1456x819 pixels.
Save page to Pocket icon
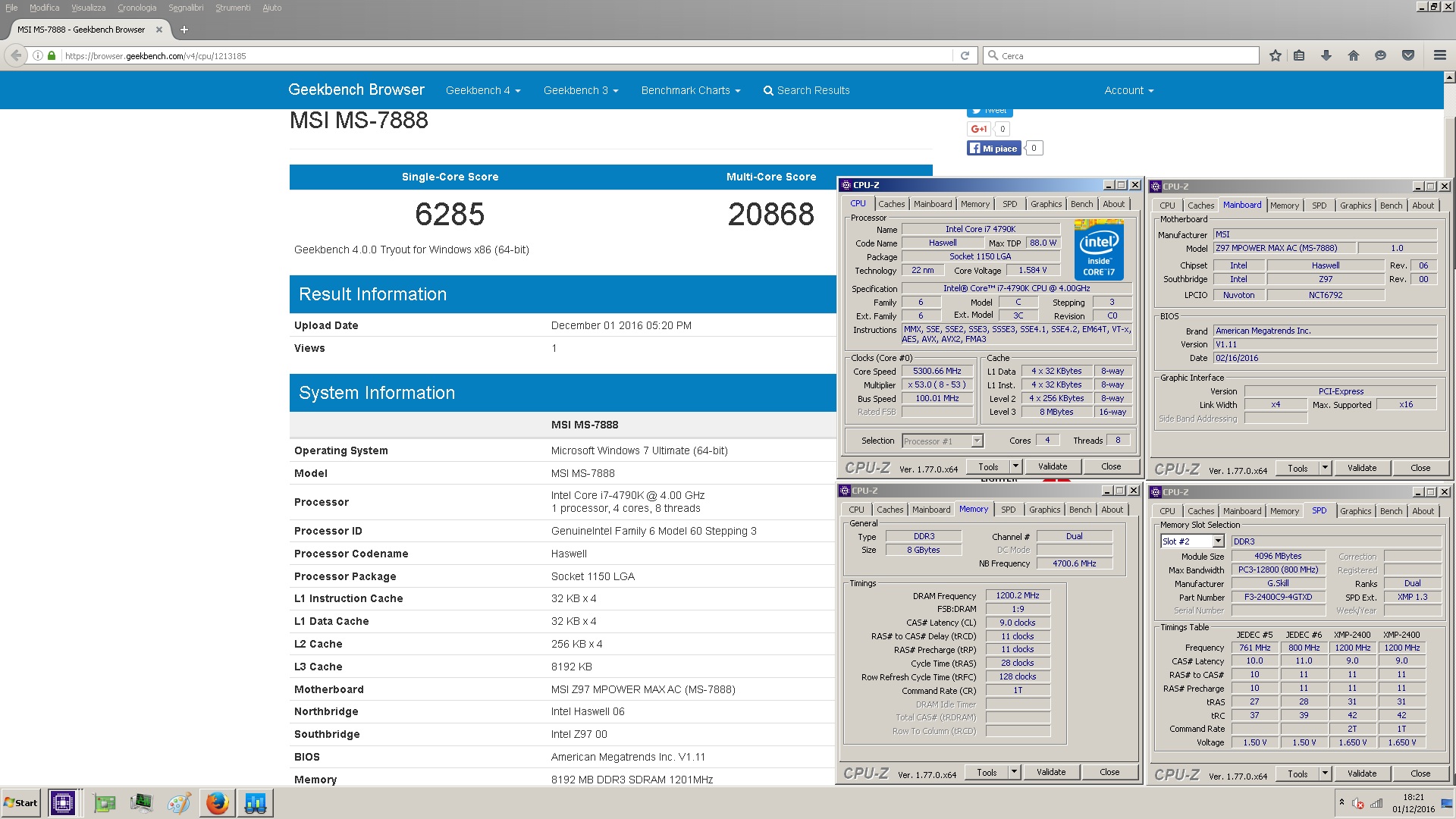[x=1408, y=55]
